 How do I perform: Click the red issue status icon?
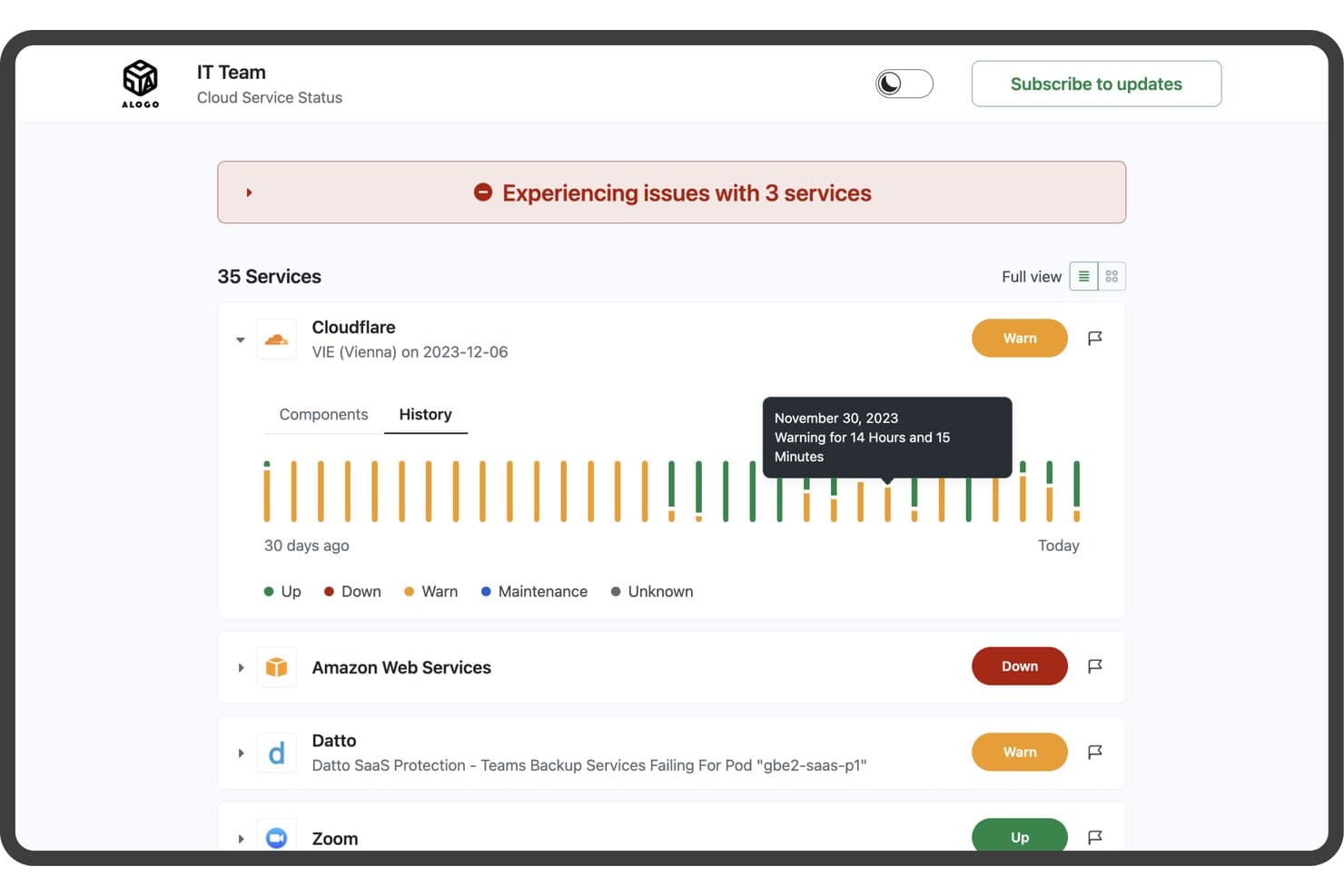pos(483,192)
